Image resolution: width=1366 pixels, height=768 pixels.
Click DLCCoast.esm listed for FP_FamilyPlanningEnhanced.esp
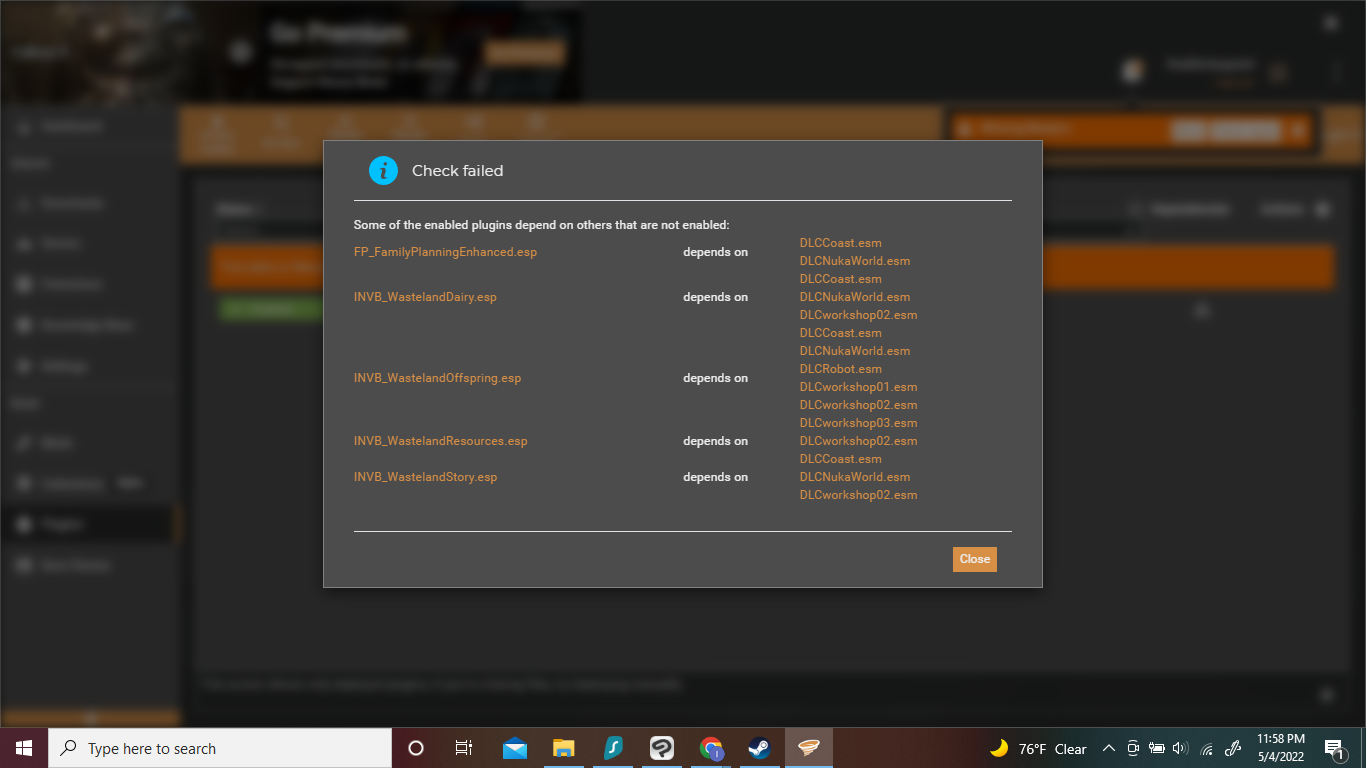pyautogui.click(x=841, y=243)
